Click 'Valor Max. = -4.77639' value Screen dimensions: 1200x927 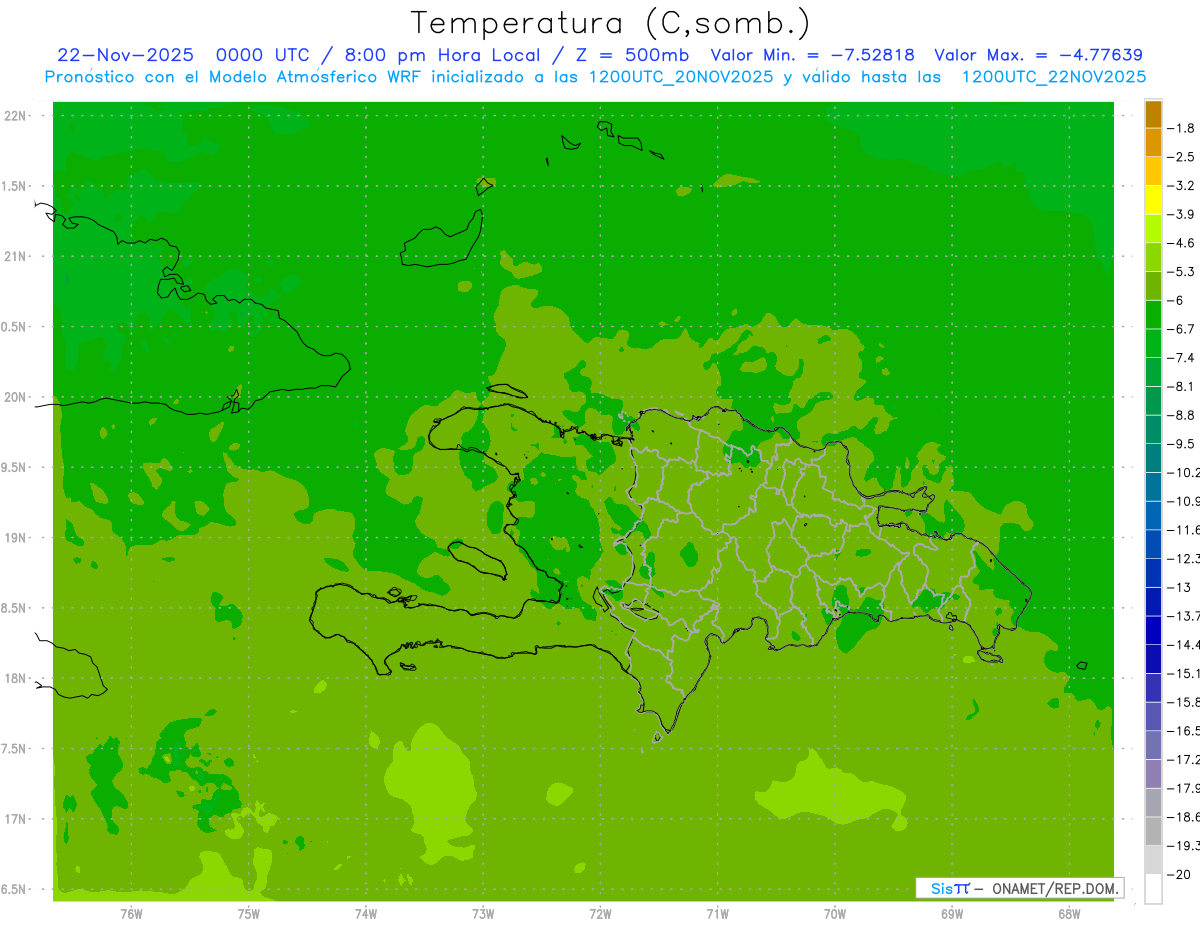(x=1038, y=55)
